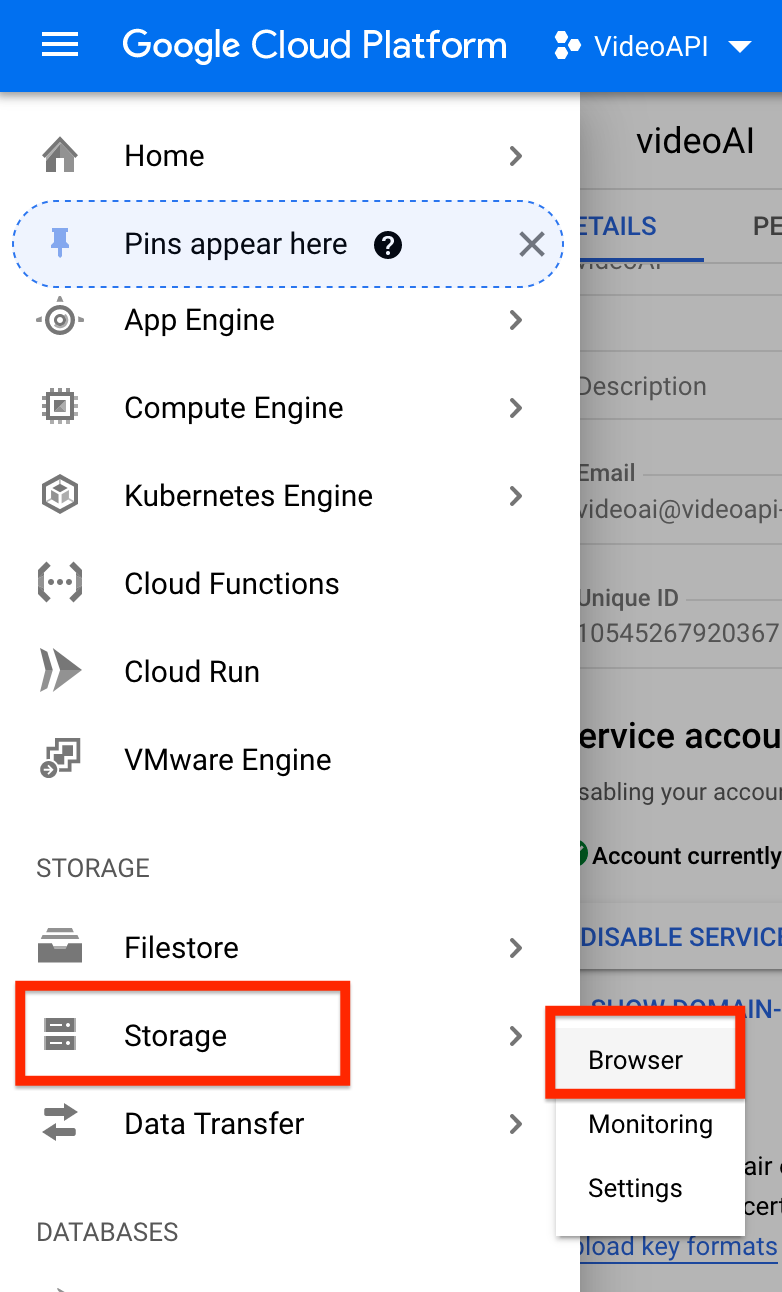Click the VMware Engine icon
The width and height of the screenshot is (782, 1292).
[60, 760]
